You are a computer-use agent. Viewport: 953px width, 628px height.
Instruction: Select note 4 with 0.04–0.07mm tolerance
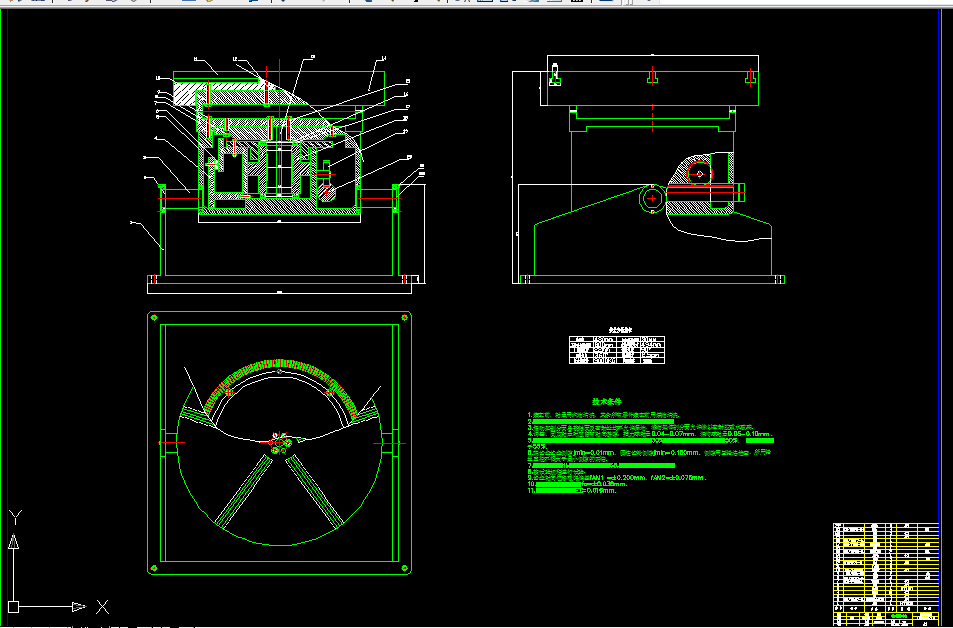(x=650, y=435)
